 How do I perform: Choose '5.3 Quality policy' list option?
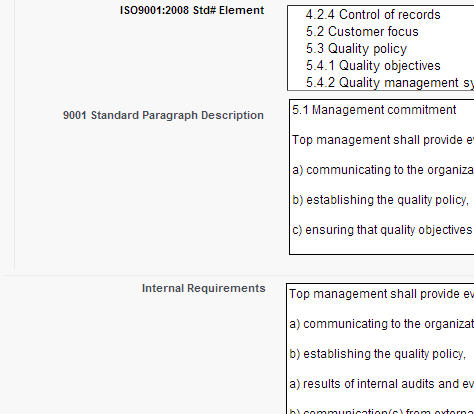[x=356, y=49]
